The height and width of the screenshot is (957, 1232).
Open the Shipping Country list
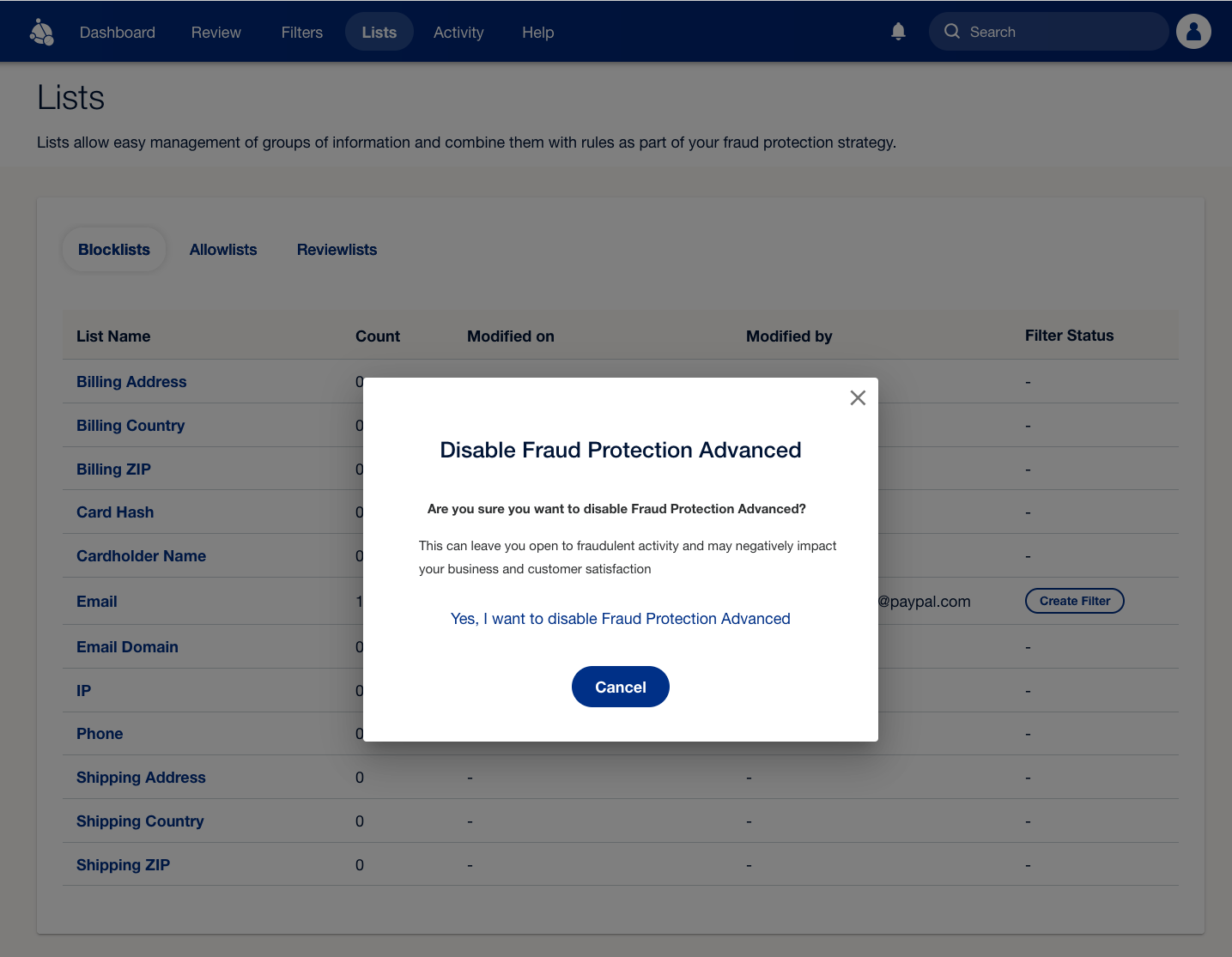point(140,821)
